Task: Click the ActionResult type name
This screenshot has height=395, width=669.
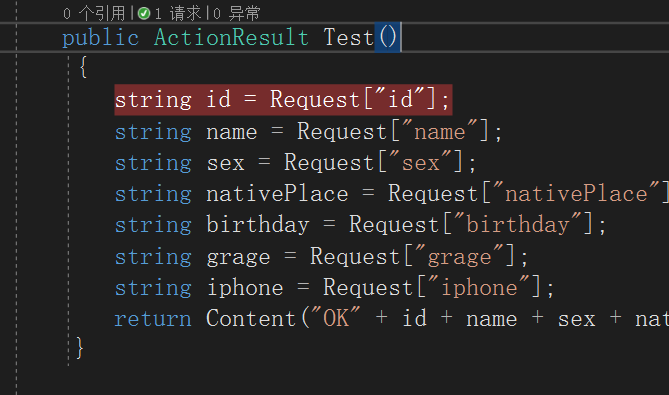Action: pyautogui.click(x=231, y=38)
